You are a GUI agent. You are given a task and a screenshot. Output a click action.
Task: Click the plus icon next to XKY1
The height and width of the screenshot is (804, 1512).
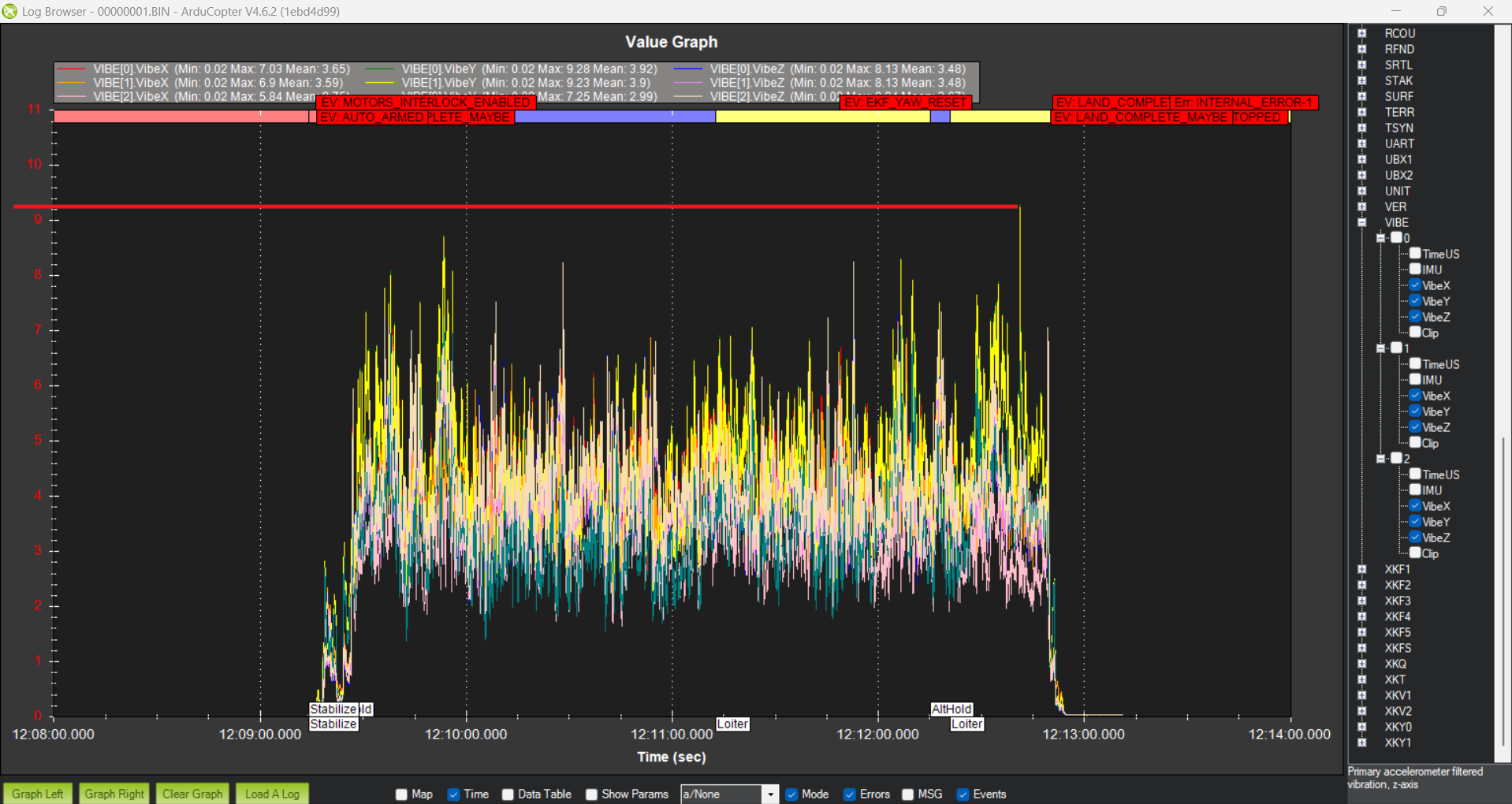(x=1361, y=743)
